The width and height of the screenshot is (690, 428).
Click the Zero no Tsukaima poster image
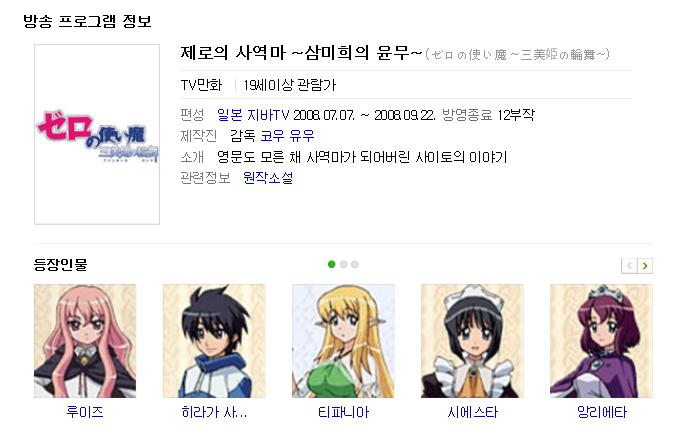tap(97, 134)
